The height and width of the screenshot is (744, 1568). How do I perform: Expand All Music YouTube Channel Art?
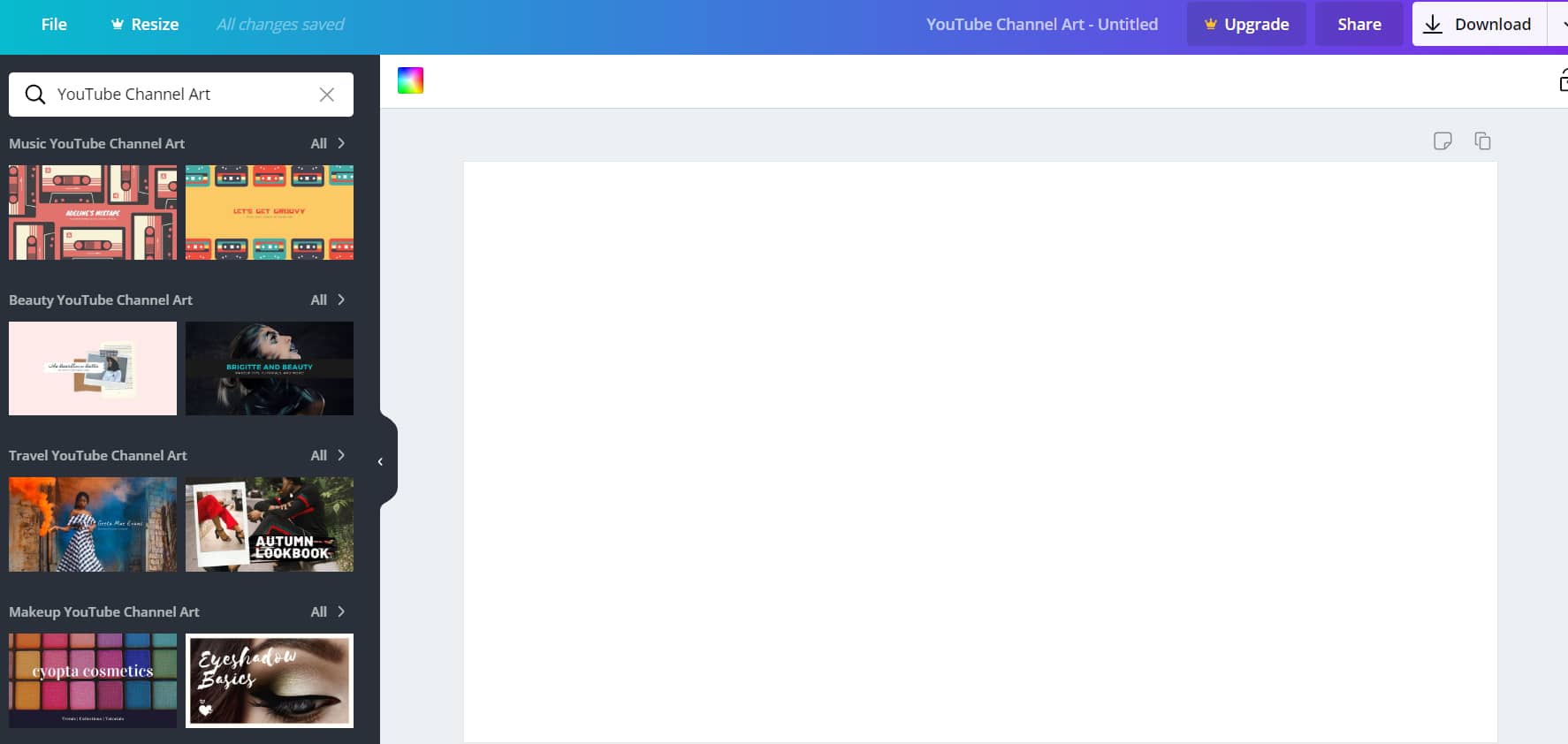click(328, 143)
